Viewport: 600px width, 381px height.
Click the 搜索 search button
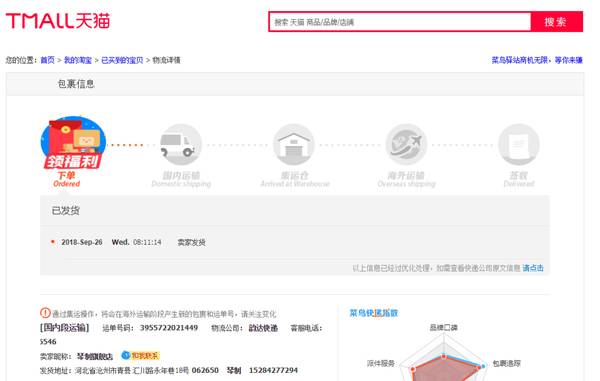[557, 22]
